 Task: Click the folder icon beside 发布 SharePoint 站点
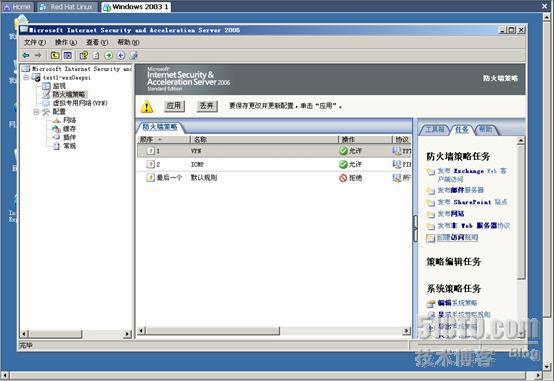(430, 203)
